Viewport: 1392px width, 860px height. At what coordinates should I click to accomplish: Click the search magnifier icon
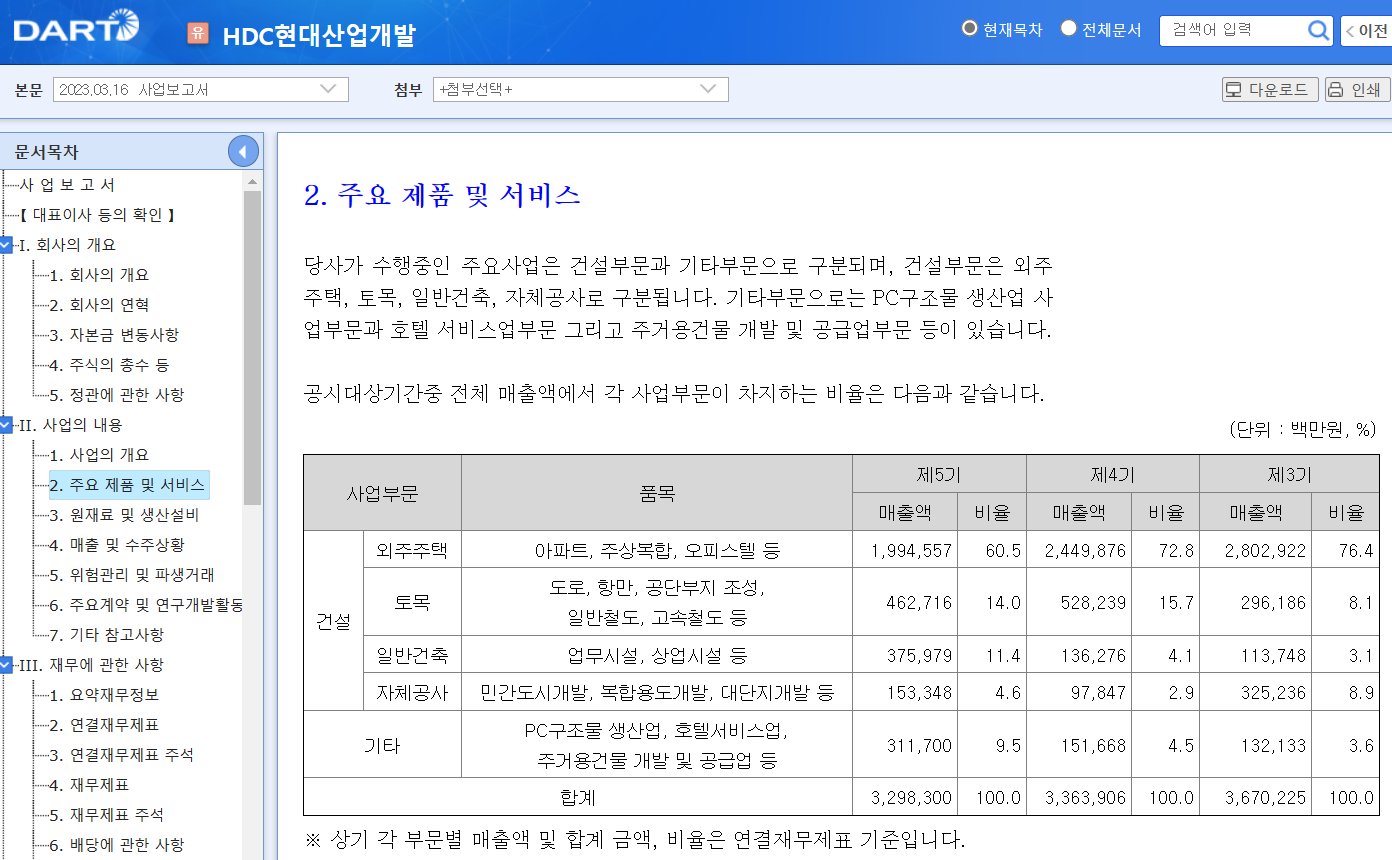[1318, 30]
